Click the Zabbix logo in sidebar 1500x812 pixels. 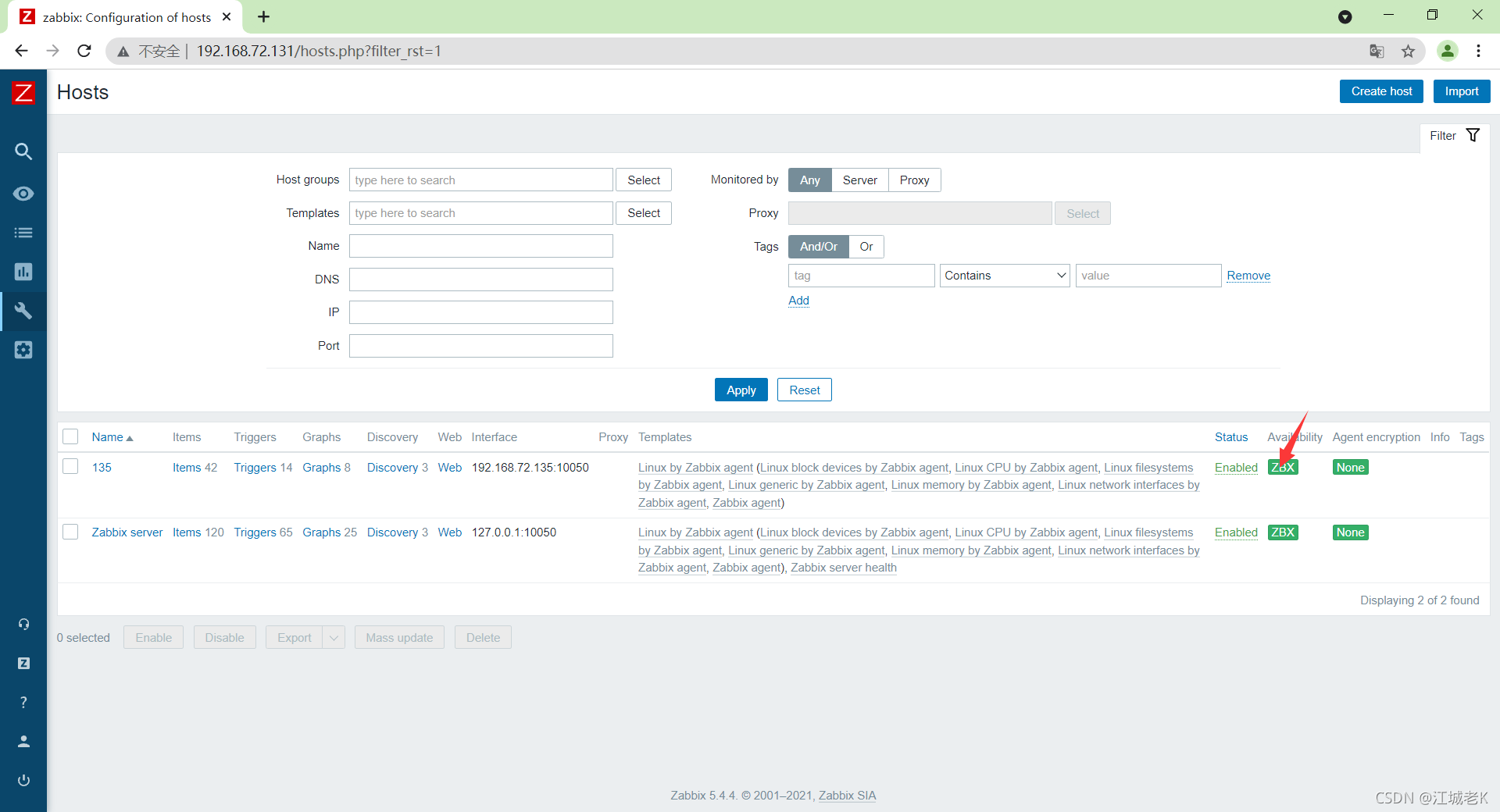(23, 93)
